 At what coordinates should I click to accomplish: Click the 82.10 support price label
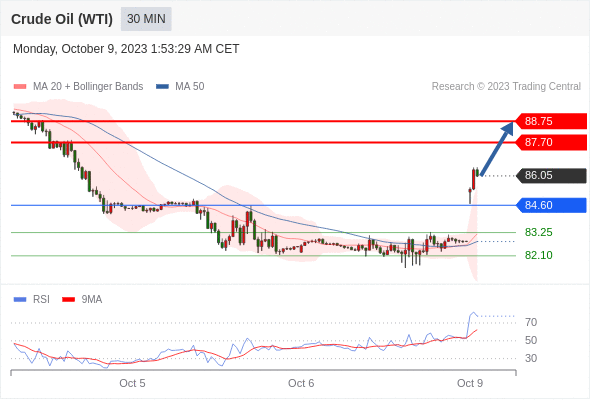[538, 255]
